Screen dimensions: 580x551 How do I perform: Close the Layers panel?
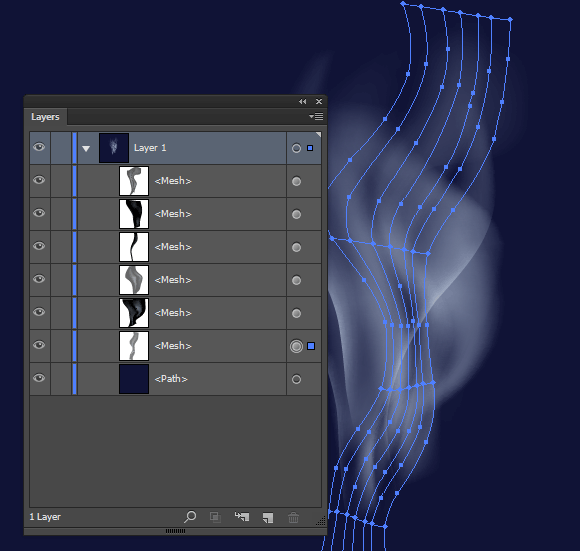319,101
